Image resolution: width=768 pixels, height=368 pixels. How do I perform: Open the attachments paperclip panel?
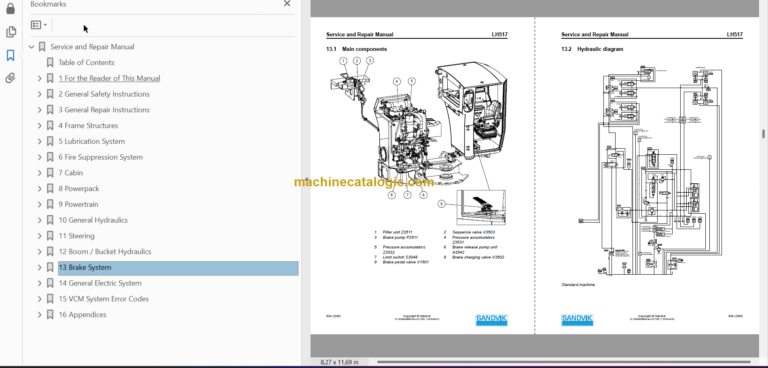pyautogui.click(x=10, y=78)
